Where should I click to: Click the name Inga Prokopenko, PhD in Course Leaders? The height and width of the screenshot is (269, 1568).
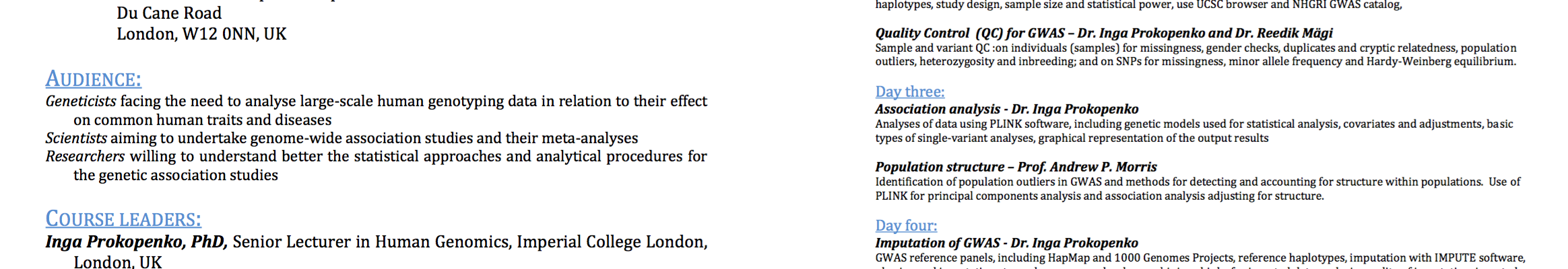pos(136,241)
